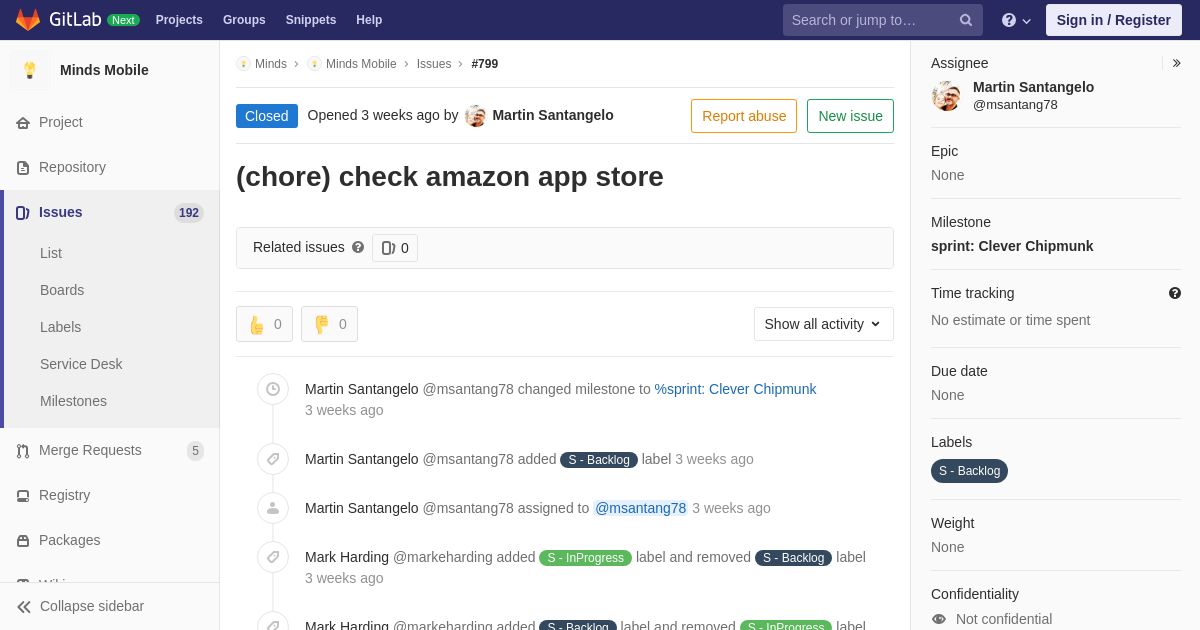1200x630 pixels.
Task: Click the Related issues help icon
Action: click(x=358, y=247)
